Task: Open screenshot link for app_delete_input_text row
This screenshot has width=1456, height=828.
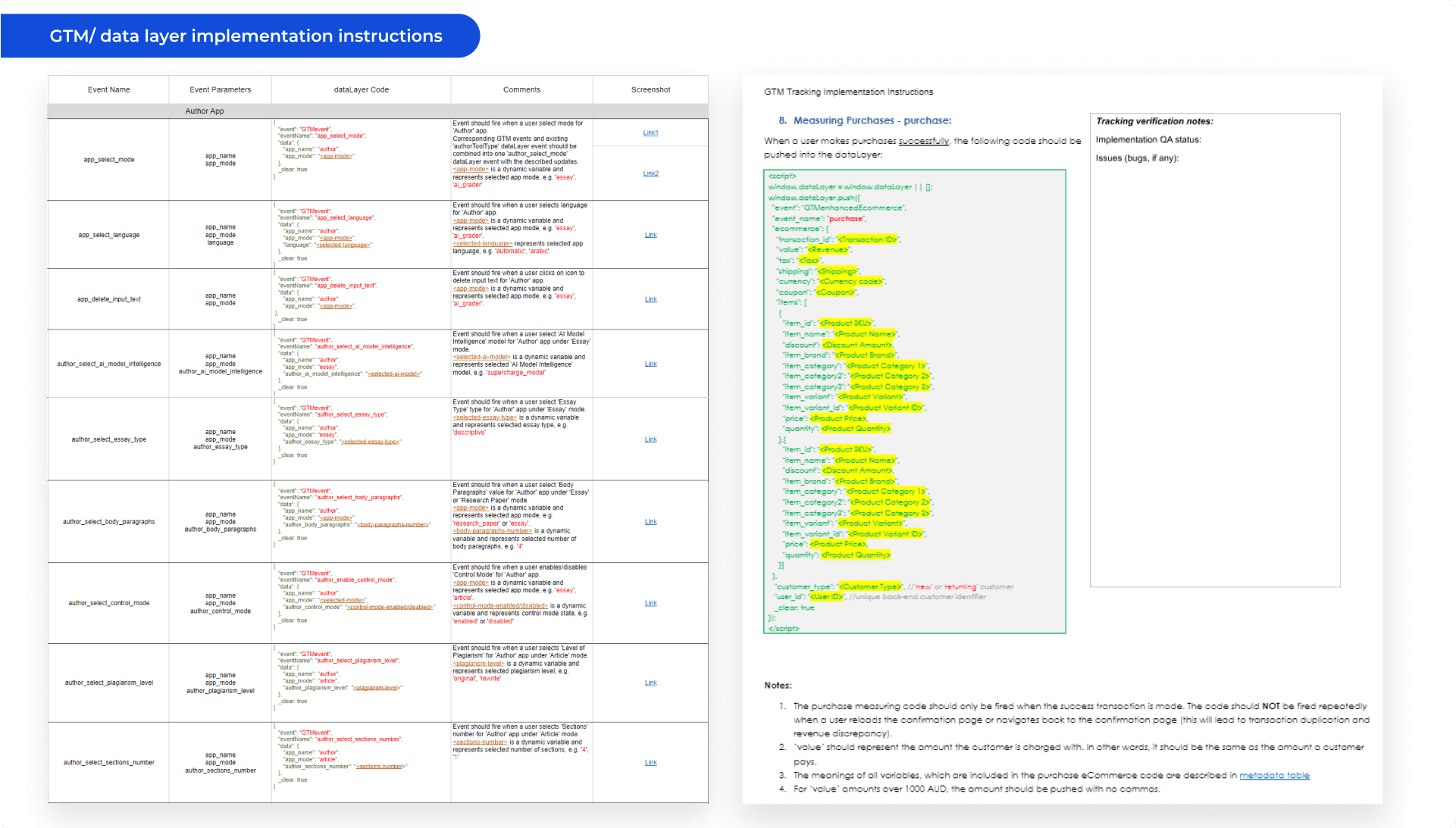Action: click(x=650, y=299)
